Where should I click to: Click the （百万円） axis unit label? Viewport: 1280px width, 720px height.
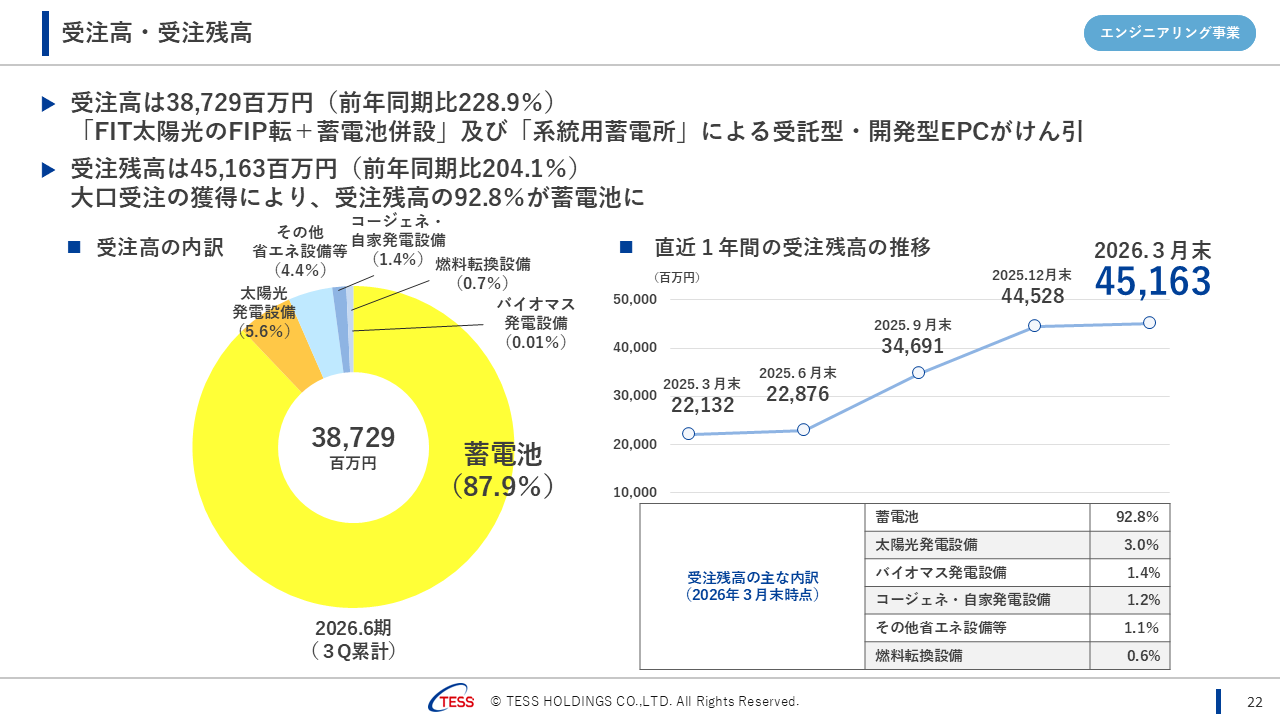point(677,277)
